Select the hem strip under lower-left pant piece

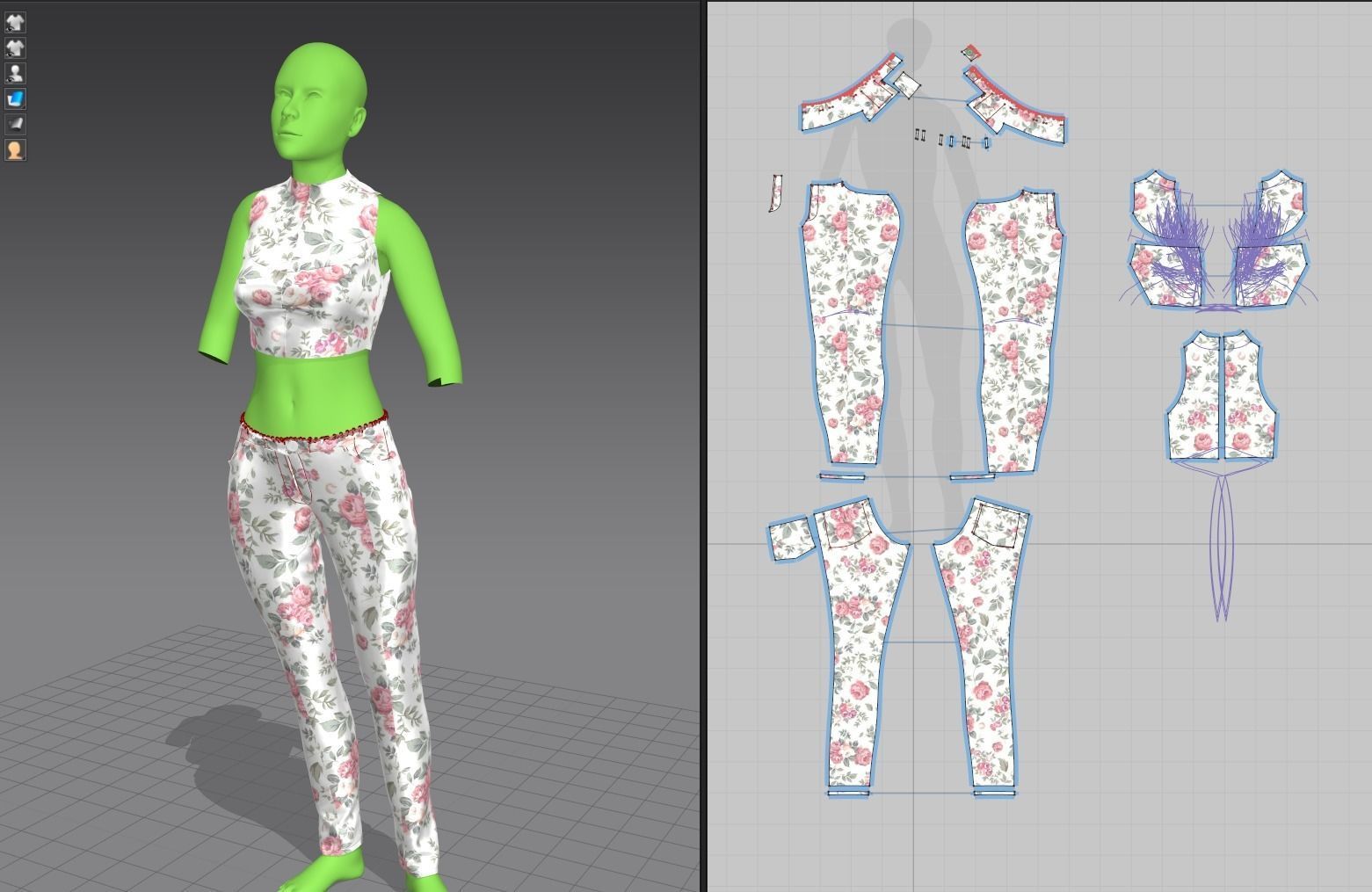(848, 794)
